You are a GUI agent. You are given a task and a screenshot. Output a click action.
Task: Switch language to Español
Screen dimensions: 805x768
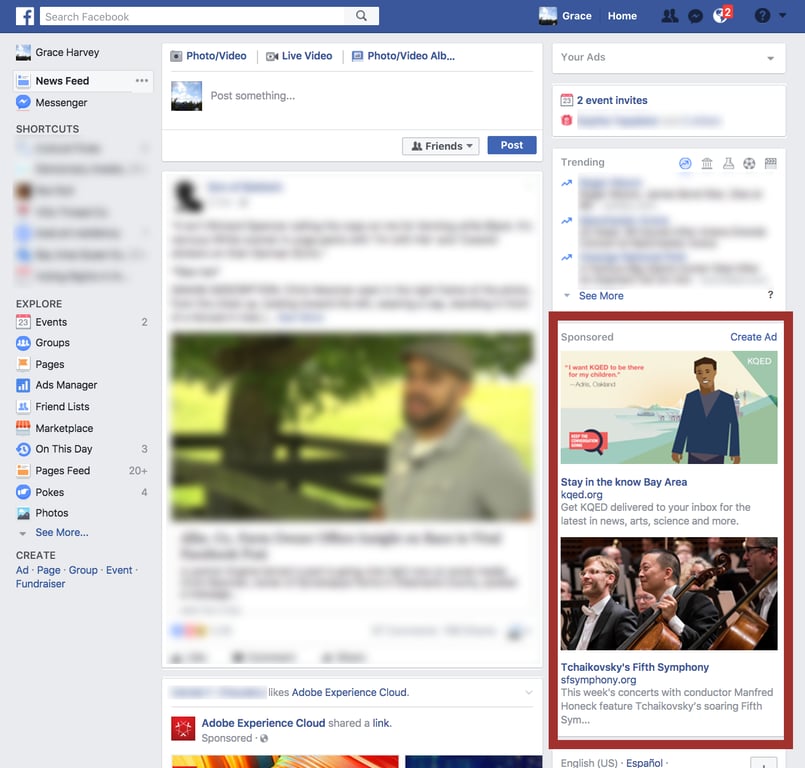click(644, 762)
